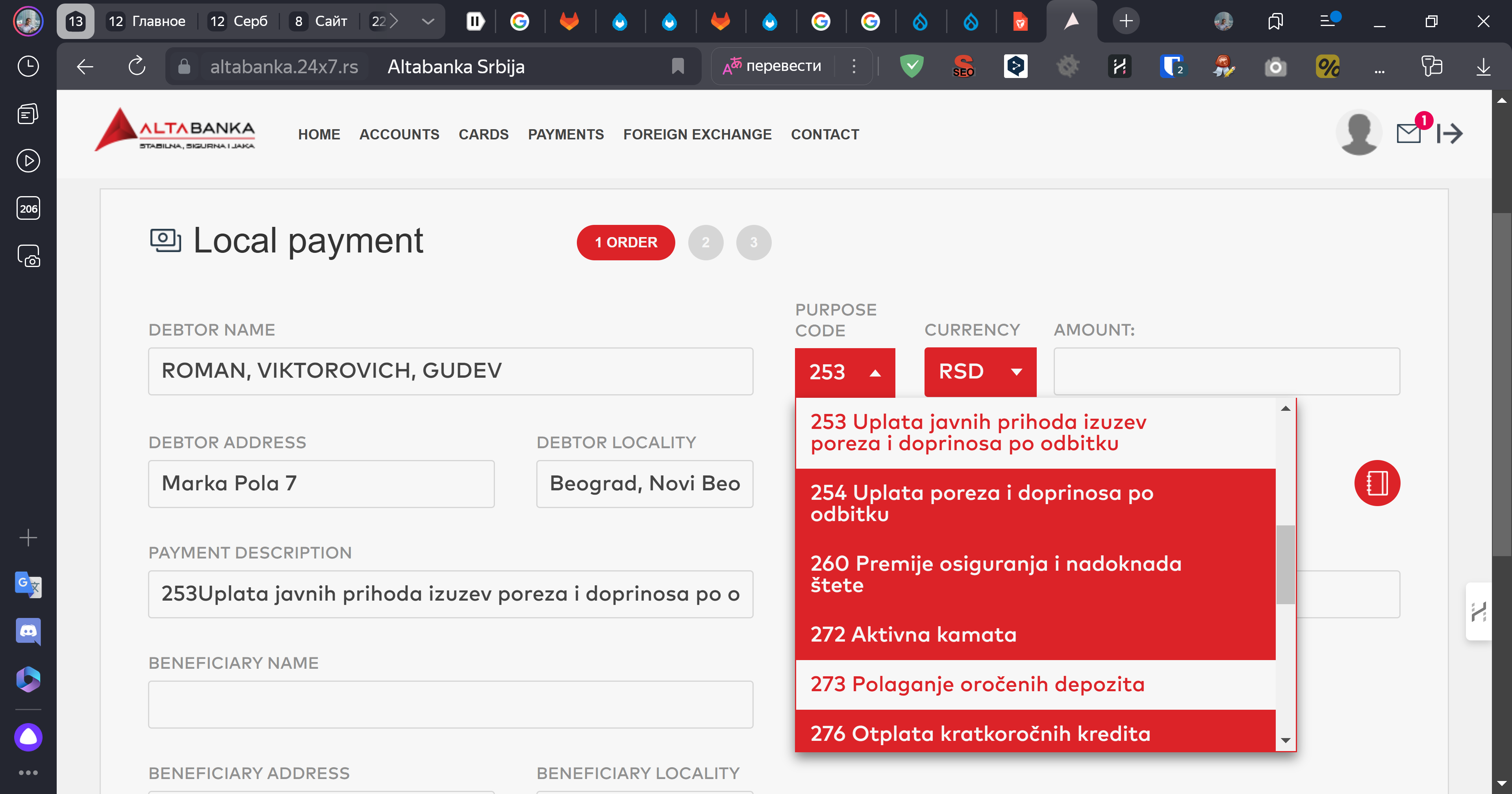Image resolution: width=1512 pixels, height=794 pixels.
Task: Click the DEBTOR LOCALITY field
Action: (x=645, y=483)
